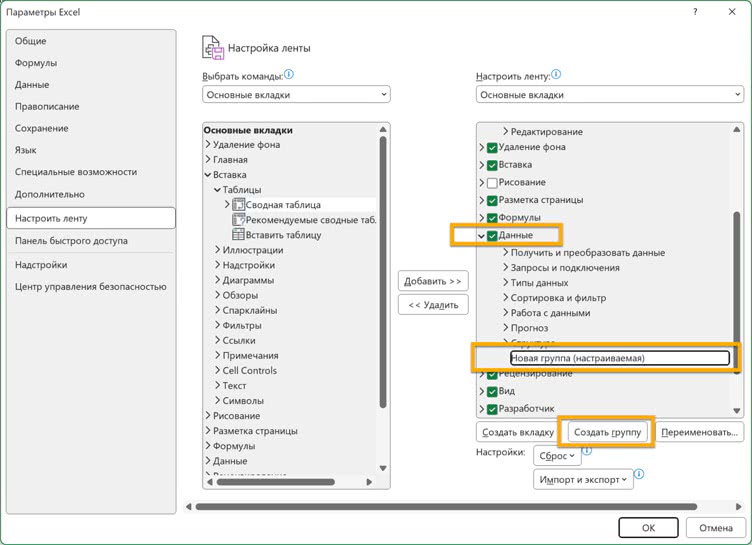Uncheck the Разметка страницы checkbox
This screenshot has height=545, width=752.
492,201
